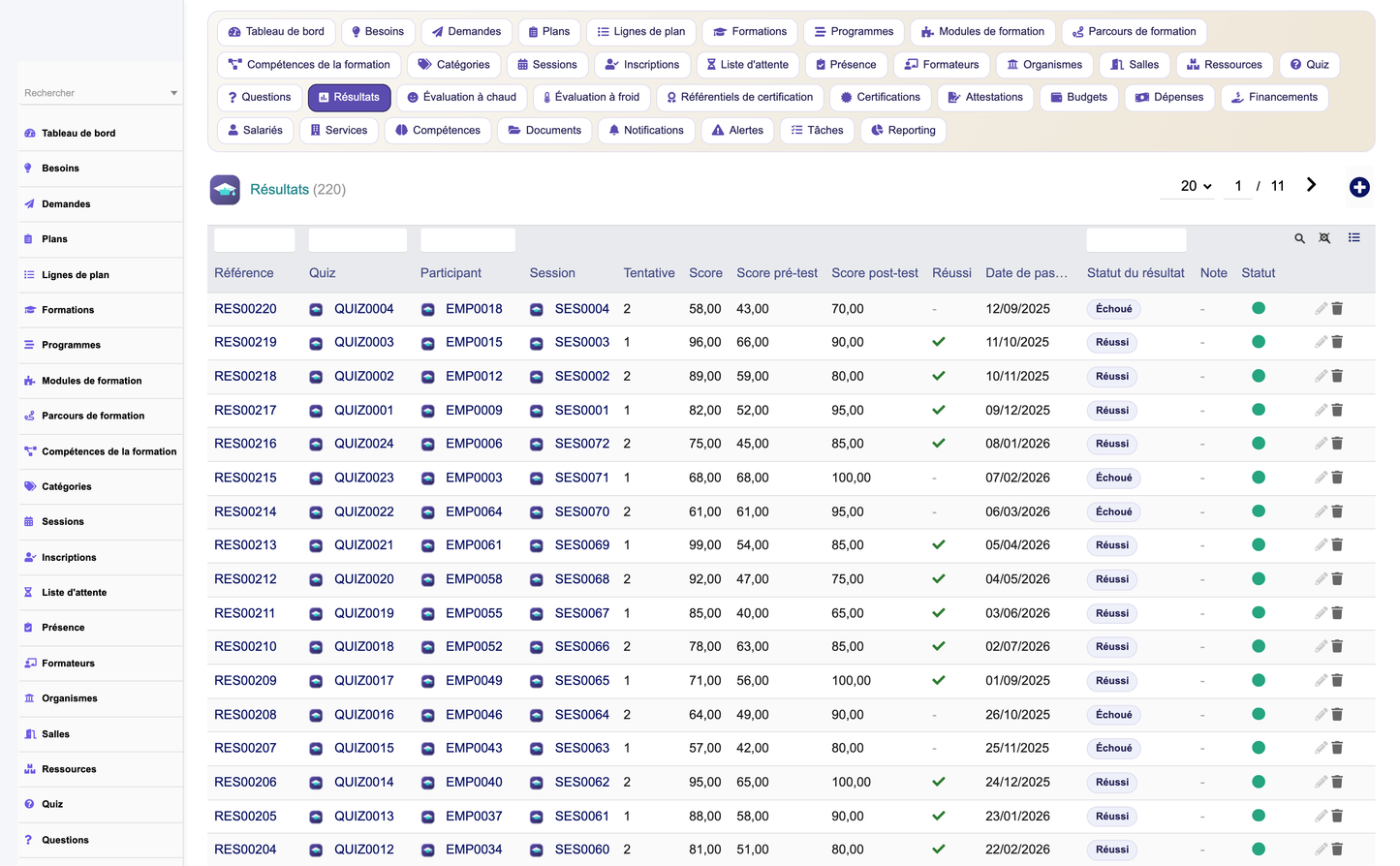Open result link RES00217
Screen dimensions: 1400x866
click(x=245, y=410)
